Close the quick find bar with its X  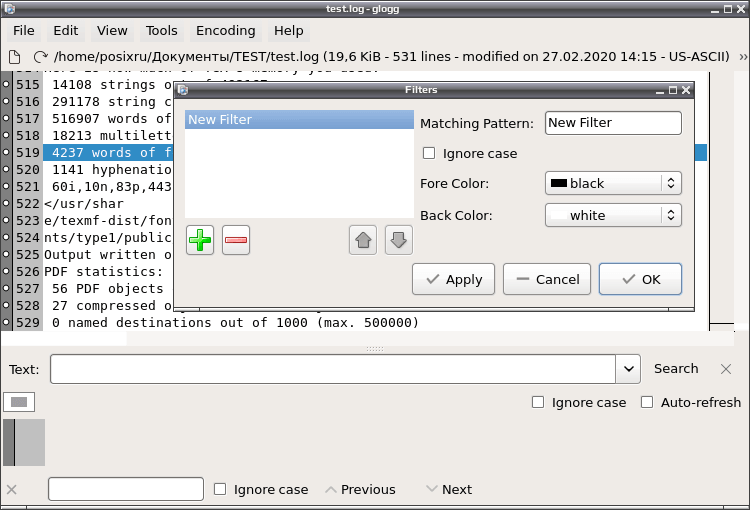12,489
